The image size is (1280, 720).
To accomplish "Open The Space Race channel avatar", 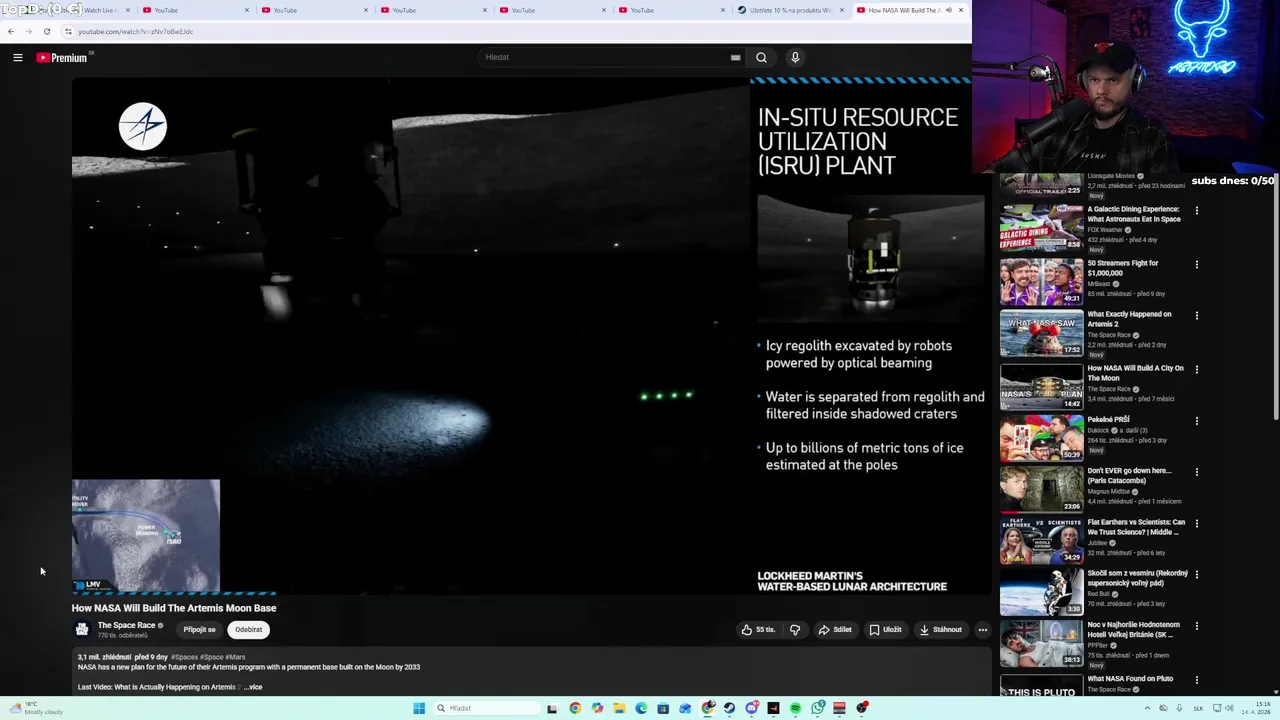I will [82, 629].
